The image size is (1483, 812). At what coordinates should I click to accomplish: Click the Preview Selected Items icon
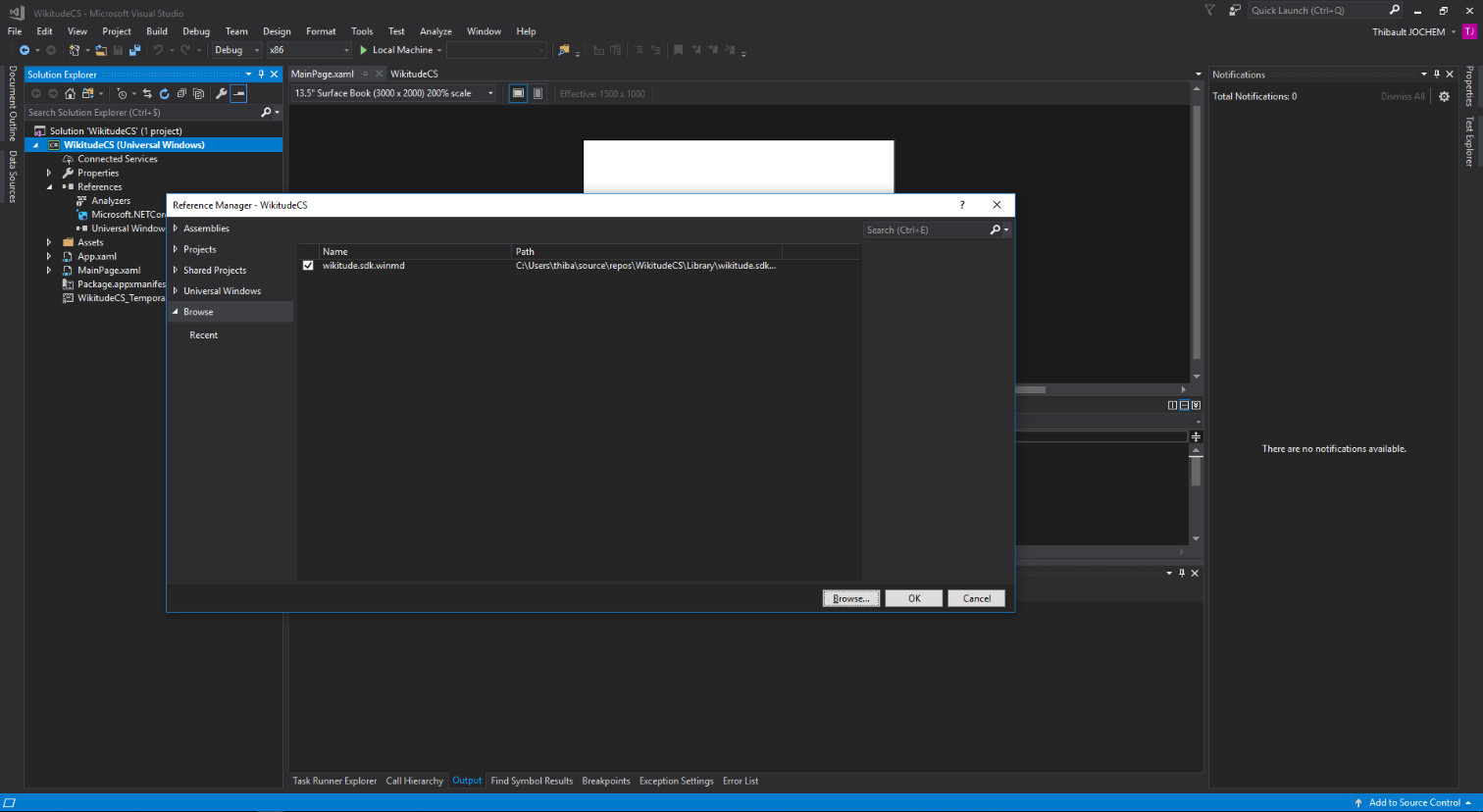[238, 94]
